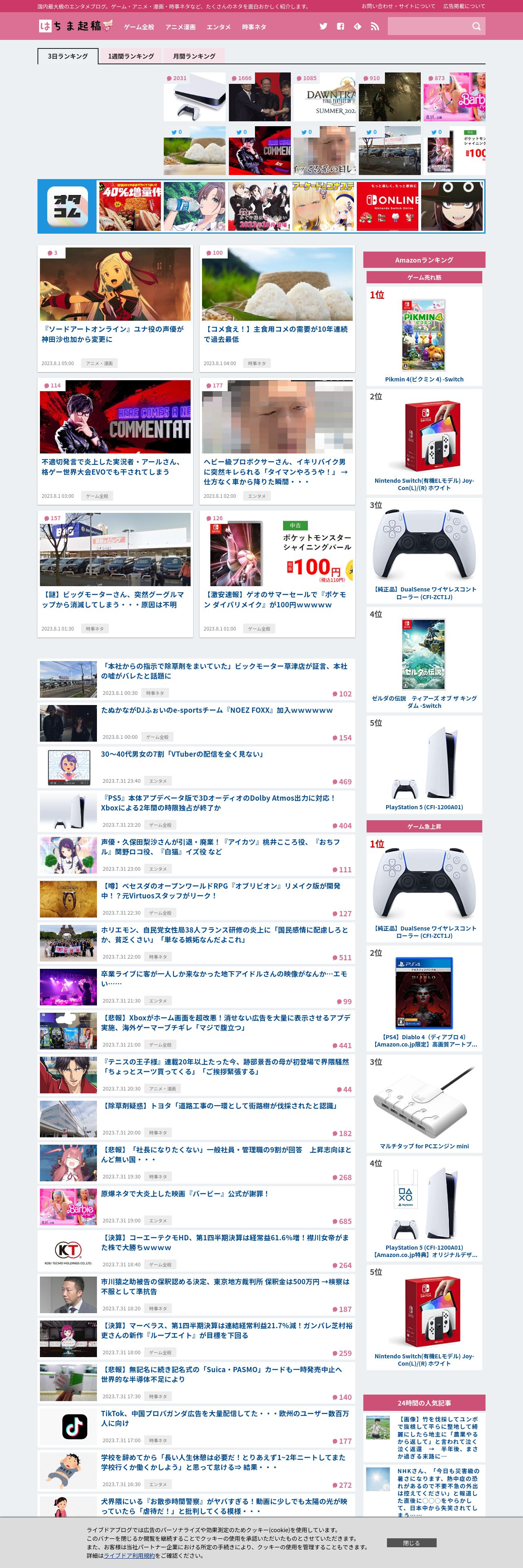Open ヘビー級プロボクサーさん article title
Image resolution: width=523 pixels, height=1568 pixels.
(276, 472)
